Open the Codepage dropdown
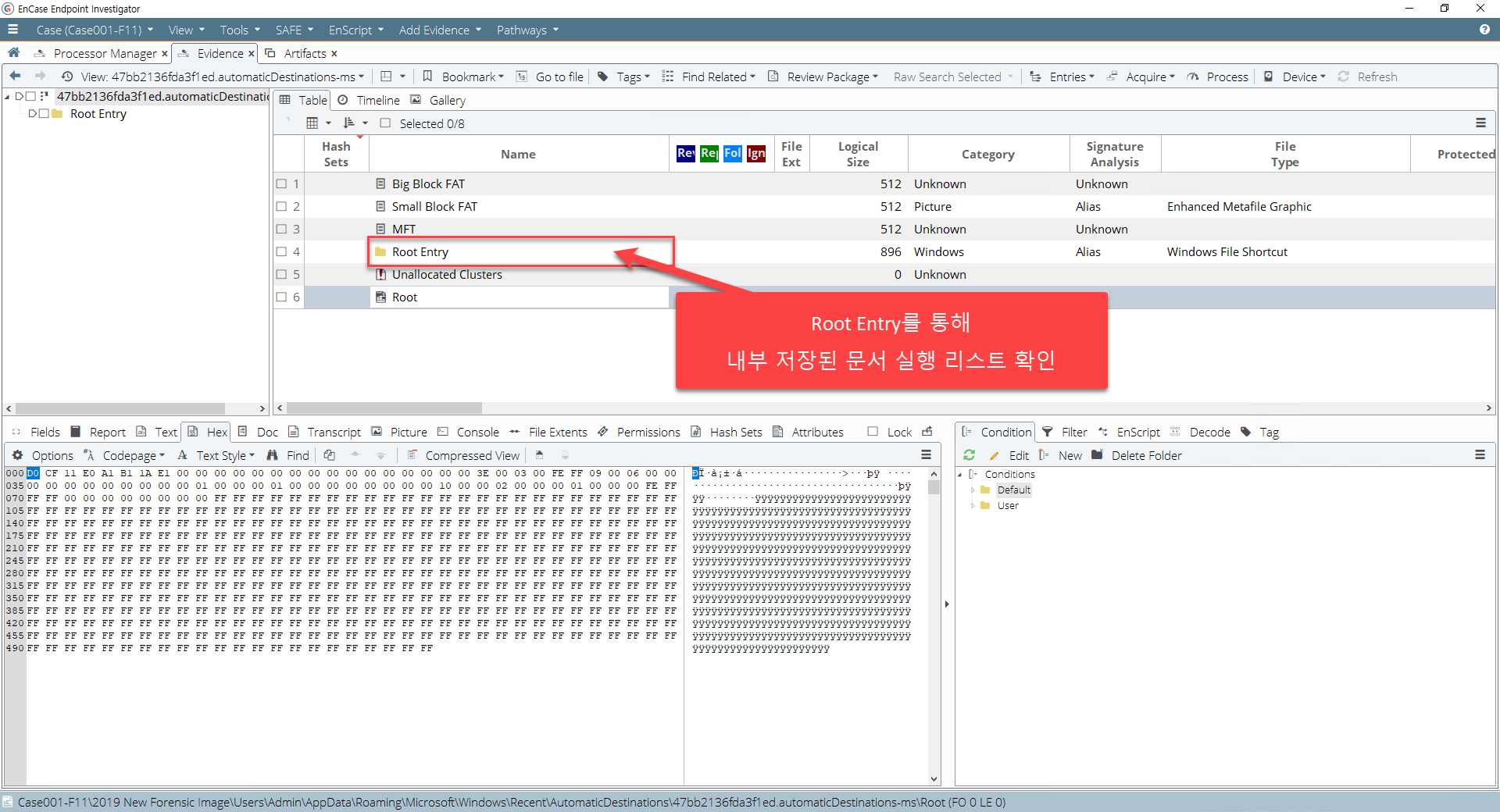This screenshot has height=812, width=1500. (124, 455)
